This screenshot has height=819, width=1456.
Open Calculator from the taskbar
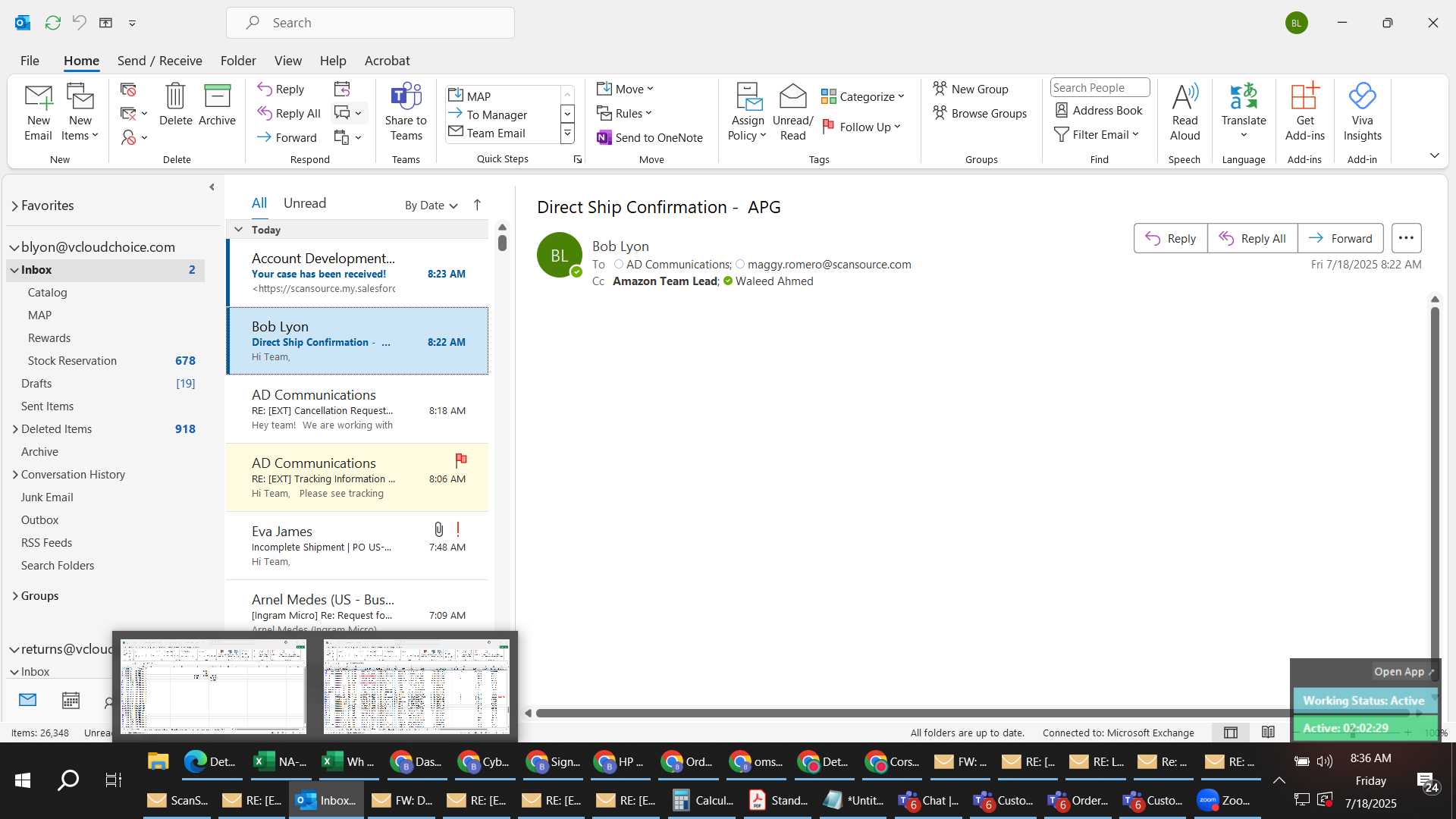[703, 800]
